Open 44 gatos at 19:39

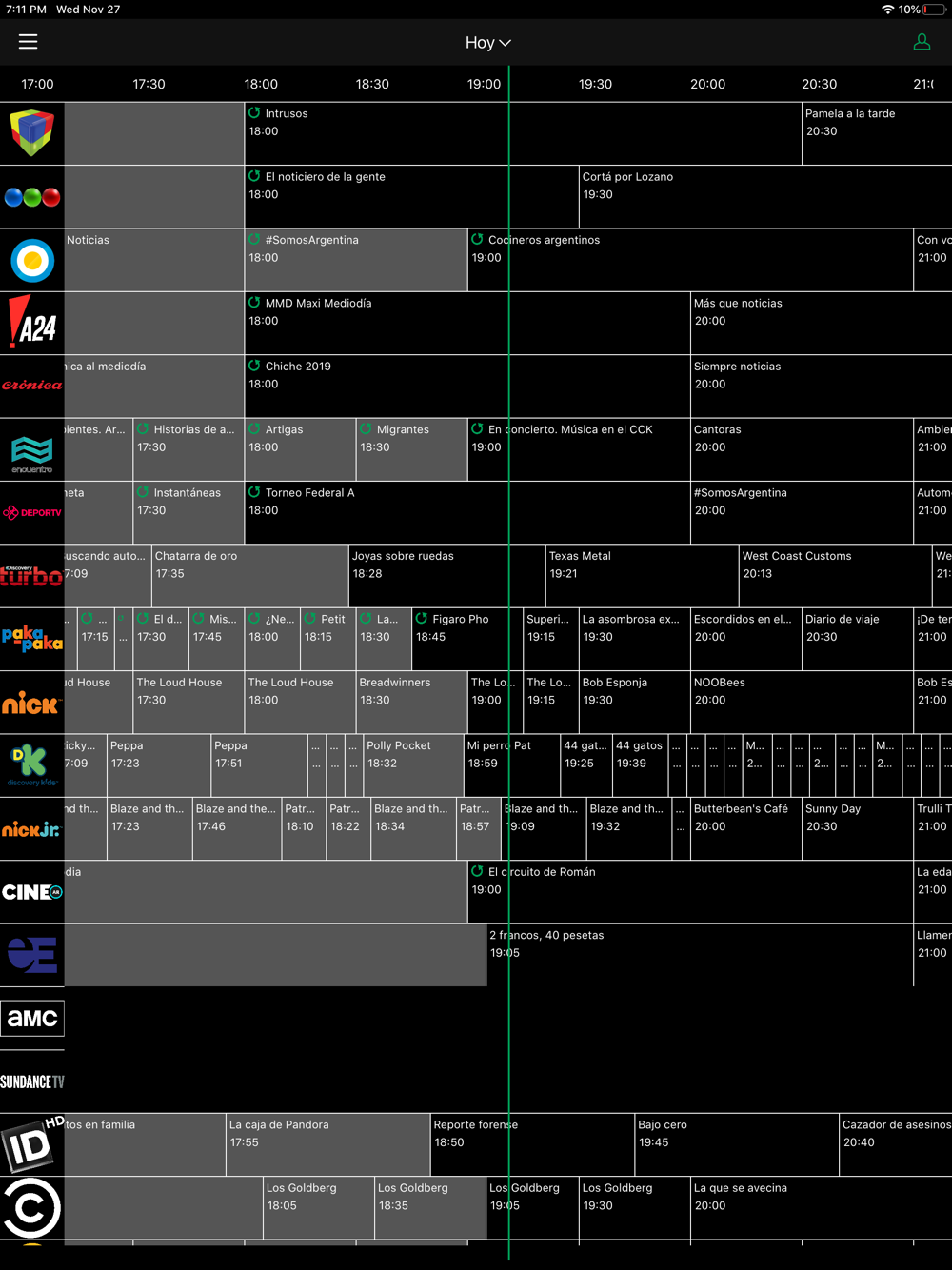click(x=640, y=766)
